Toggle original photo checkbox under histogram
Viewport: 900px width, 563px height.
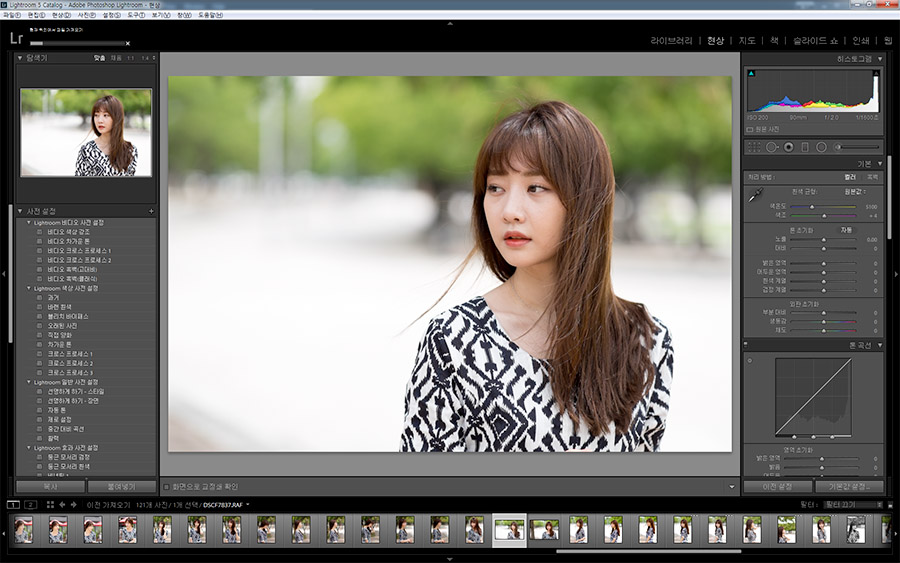click(x=750, y=130)
